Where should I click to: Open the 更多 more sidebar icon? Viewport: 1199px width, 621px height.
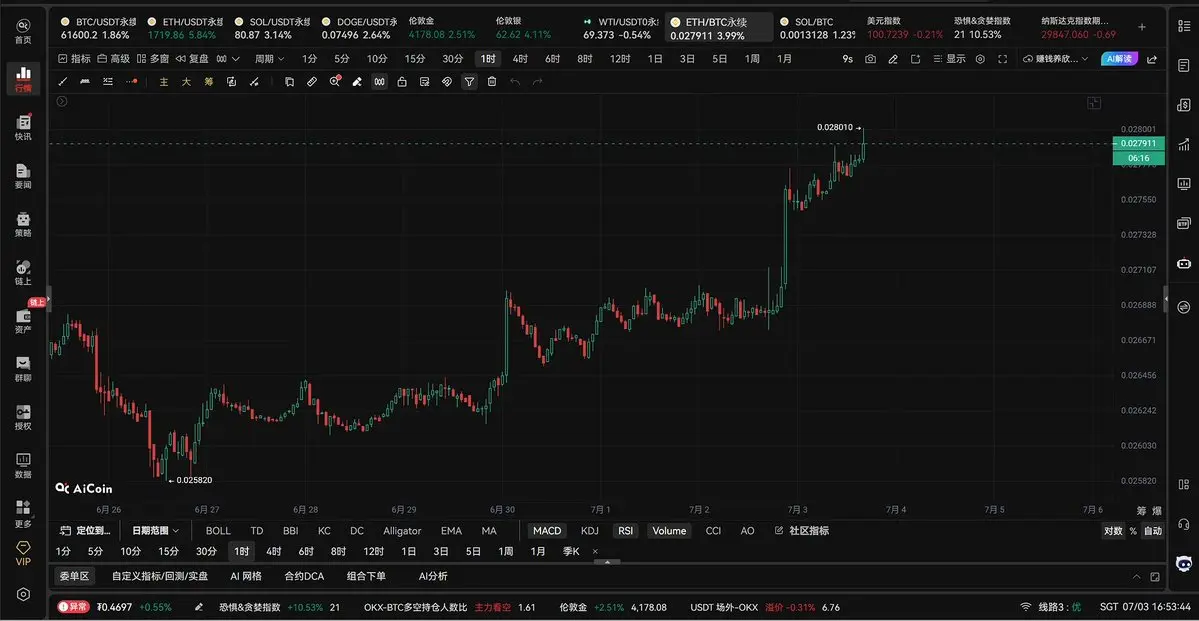pos(23,514)
